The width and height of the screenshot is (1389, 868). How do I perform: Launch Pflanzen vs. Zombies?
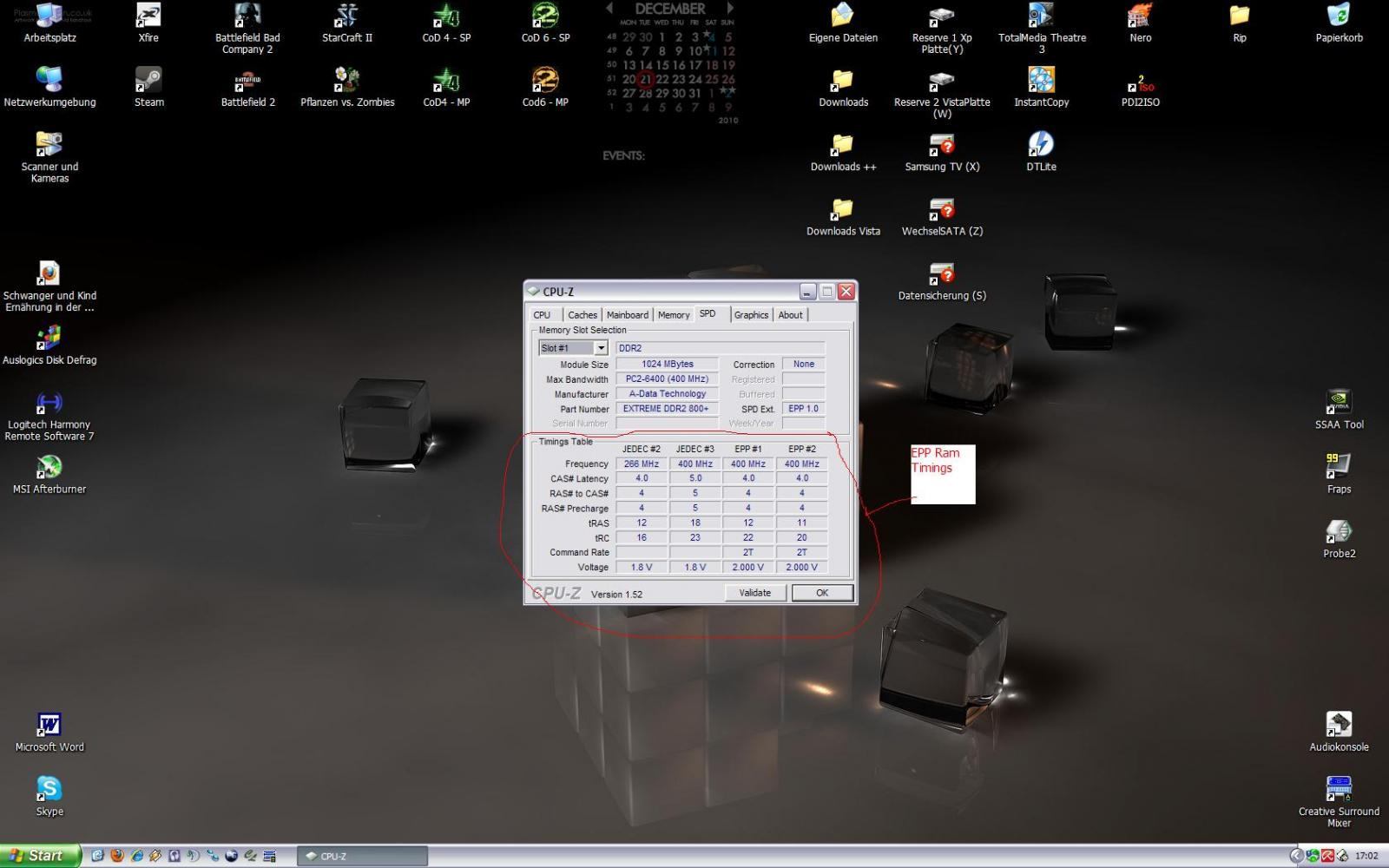[x=347, y=88]
